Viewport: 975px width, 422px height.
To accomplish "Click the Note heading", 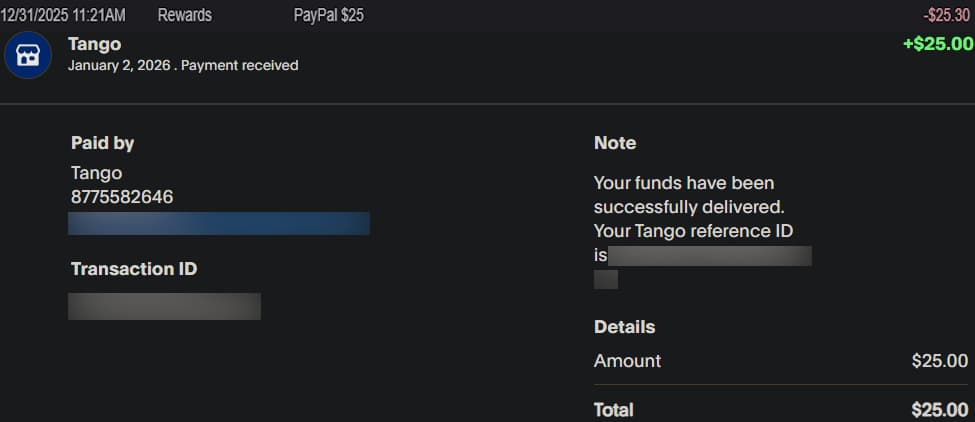I will [615, 143].
